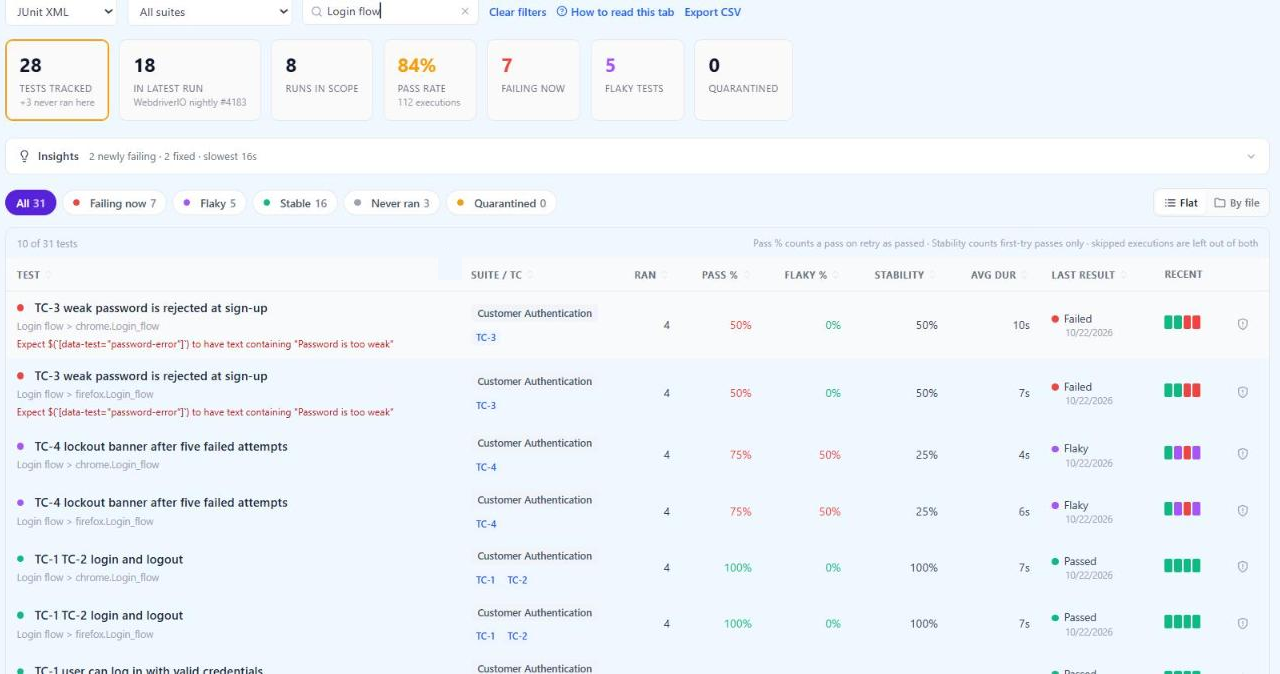Click quarantine shield for chrome TC-4 lockout banner row
Screen dimensions: 1280x674
(x=1243, y=454)
